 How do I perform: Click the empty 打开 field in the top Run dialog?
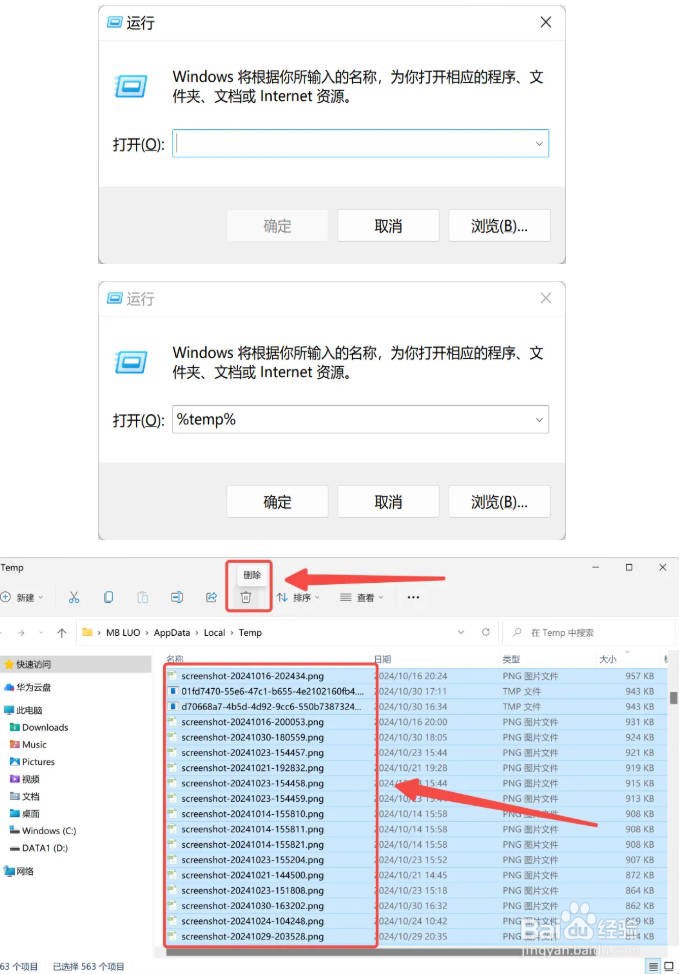point(360,143)
